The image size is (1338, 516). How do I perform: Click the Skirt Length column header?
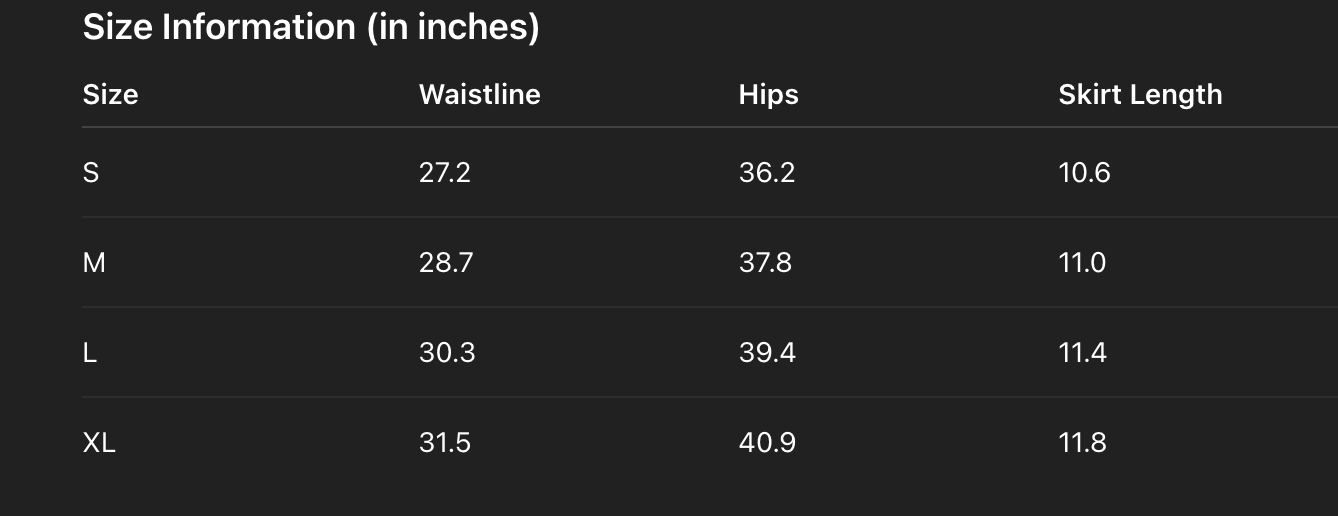pos(1140,95)
